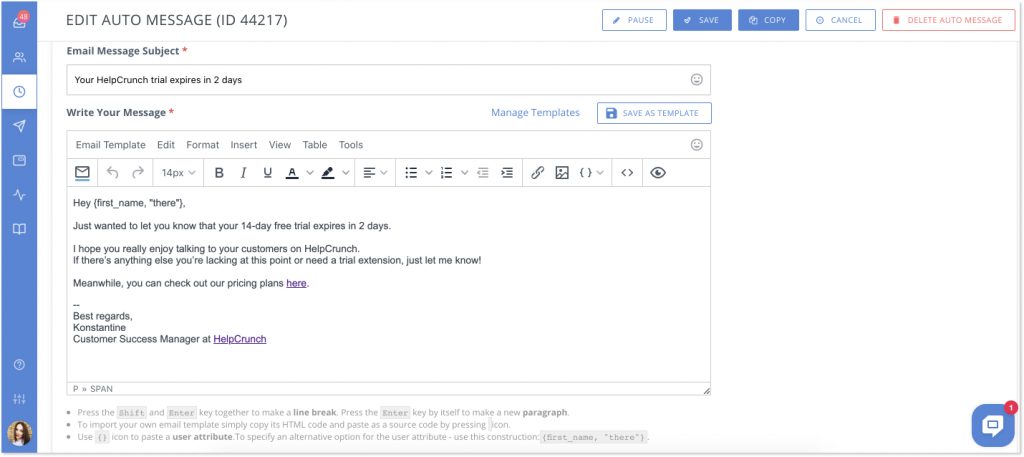Open the Table menu
This screenshot has height=457, width=1024.
pyautogui.click(x=314, y=145)
